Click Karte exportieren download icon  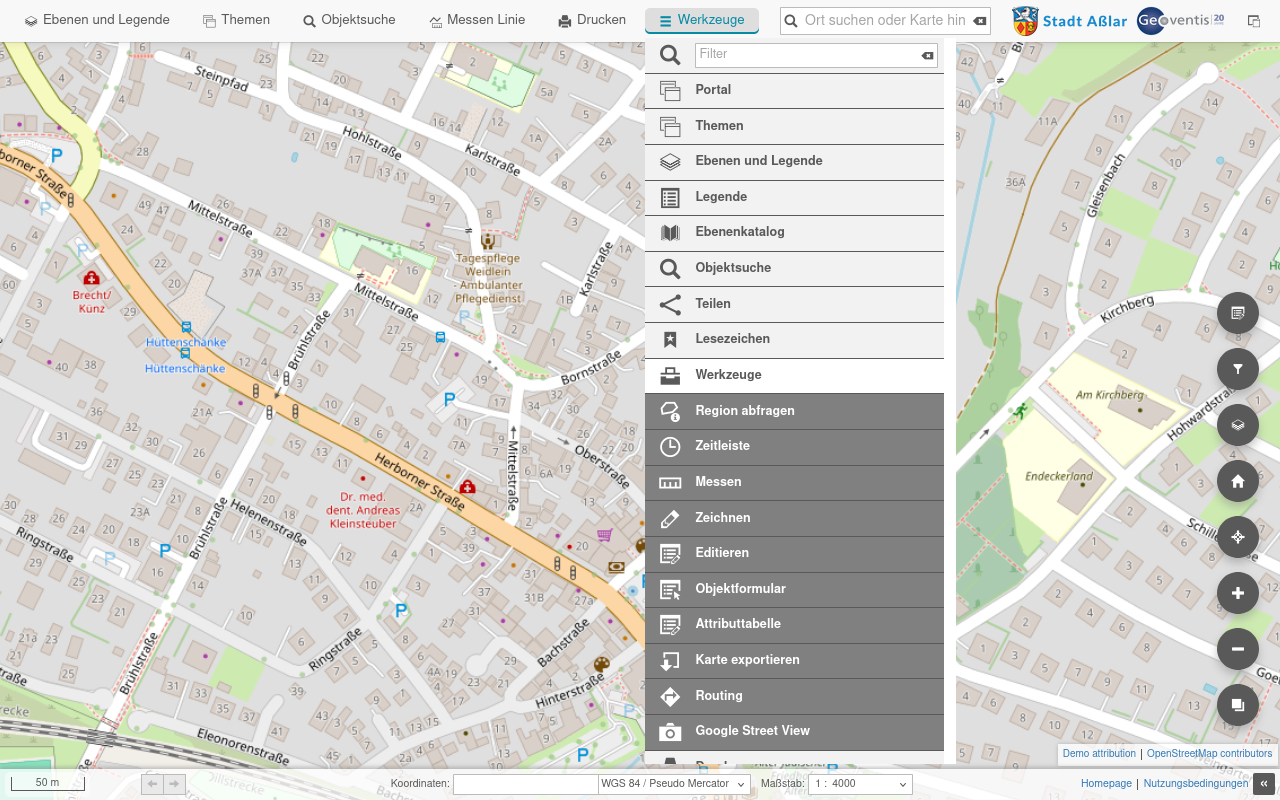(x=670, y=660)
